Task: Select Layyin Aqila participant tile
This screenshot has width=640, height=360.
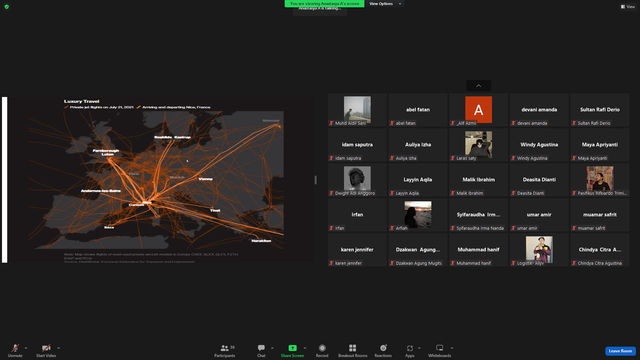Action: tap(418, 180)
